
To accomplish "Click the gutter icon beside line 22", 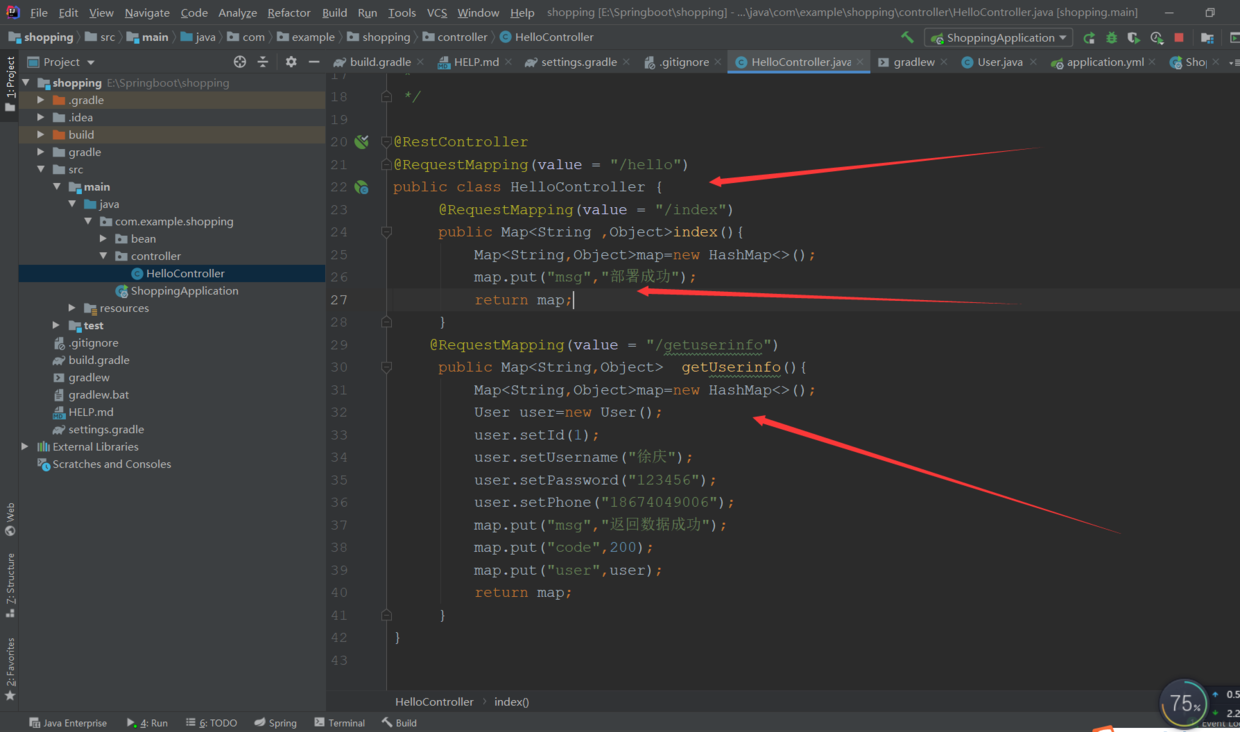I will point(361,187).
